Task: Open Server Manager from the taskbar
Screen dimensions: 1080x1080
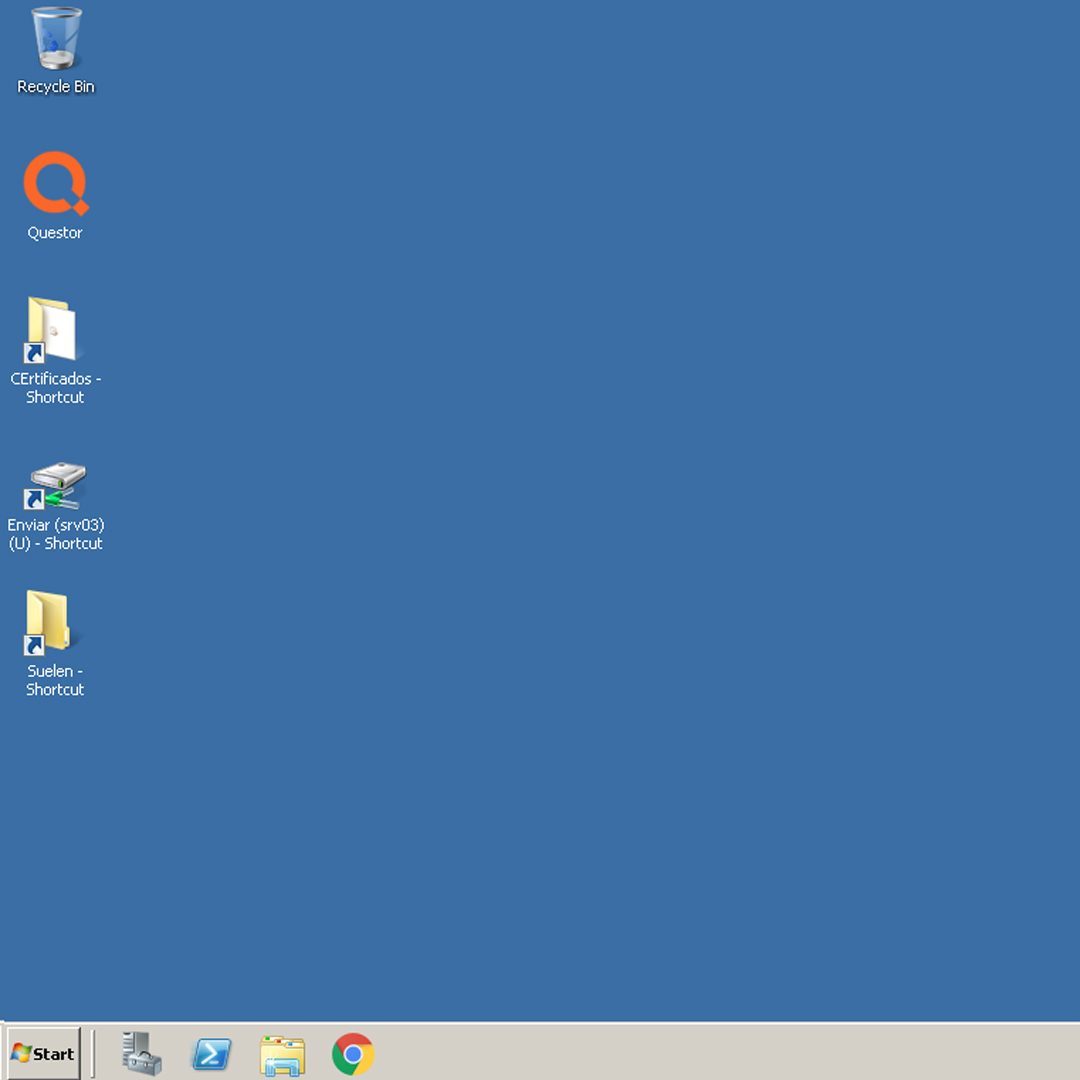Action: [x=141, y=1054]
